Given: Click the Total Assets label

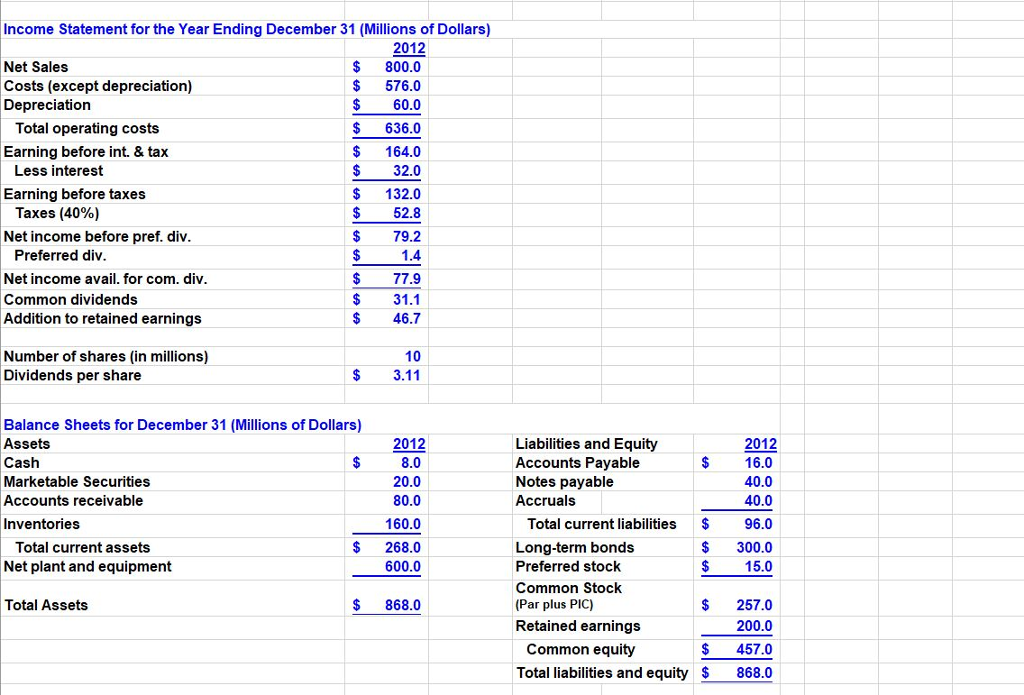Looking at the screenshot, I should (x=46, y=605).
